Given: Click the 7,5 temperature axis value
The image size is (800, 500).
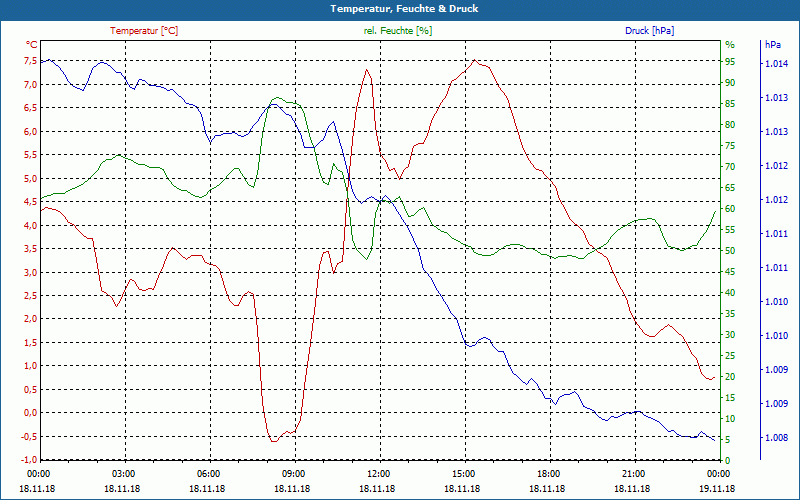Looking at the screenshot, I should click(x=30, y=61).
